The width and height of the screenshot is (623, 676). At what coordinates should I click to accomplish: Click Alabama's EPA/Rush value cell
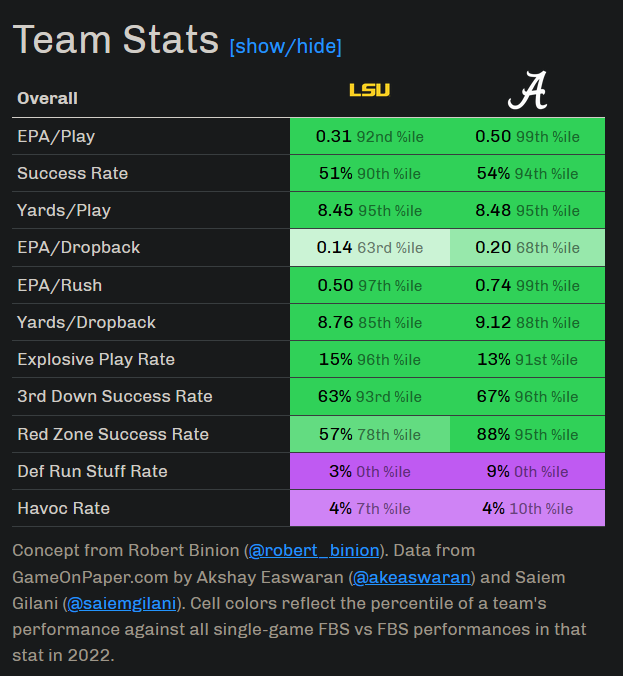[x=527, y=285]
